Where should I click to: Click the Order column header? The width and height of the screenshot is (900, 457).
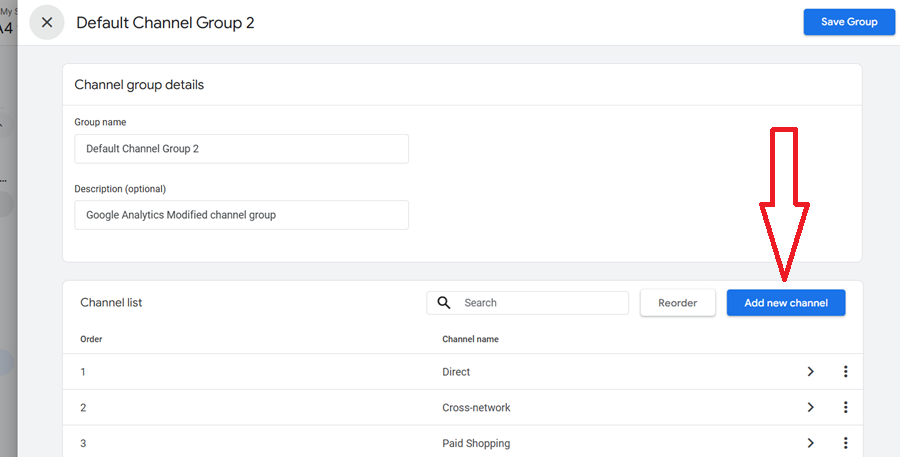91,339
